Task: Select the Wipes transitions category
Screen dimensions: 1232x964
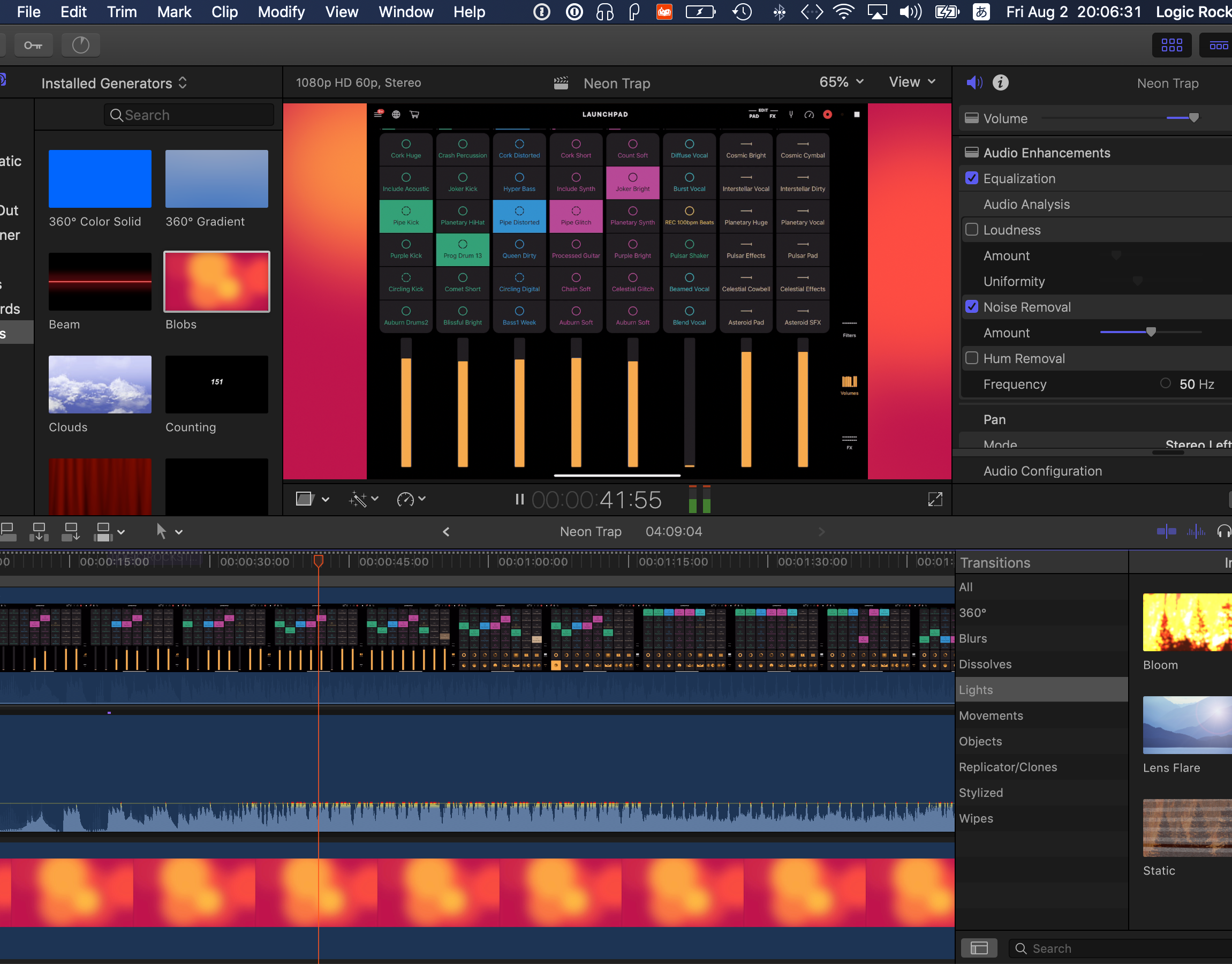Action: pyautogui.click(x=1041, y=818)
